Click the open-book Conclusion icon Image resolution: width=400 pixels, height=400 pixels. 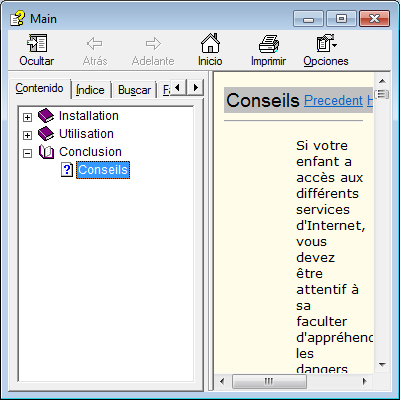click(46, 152)
